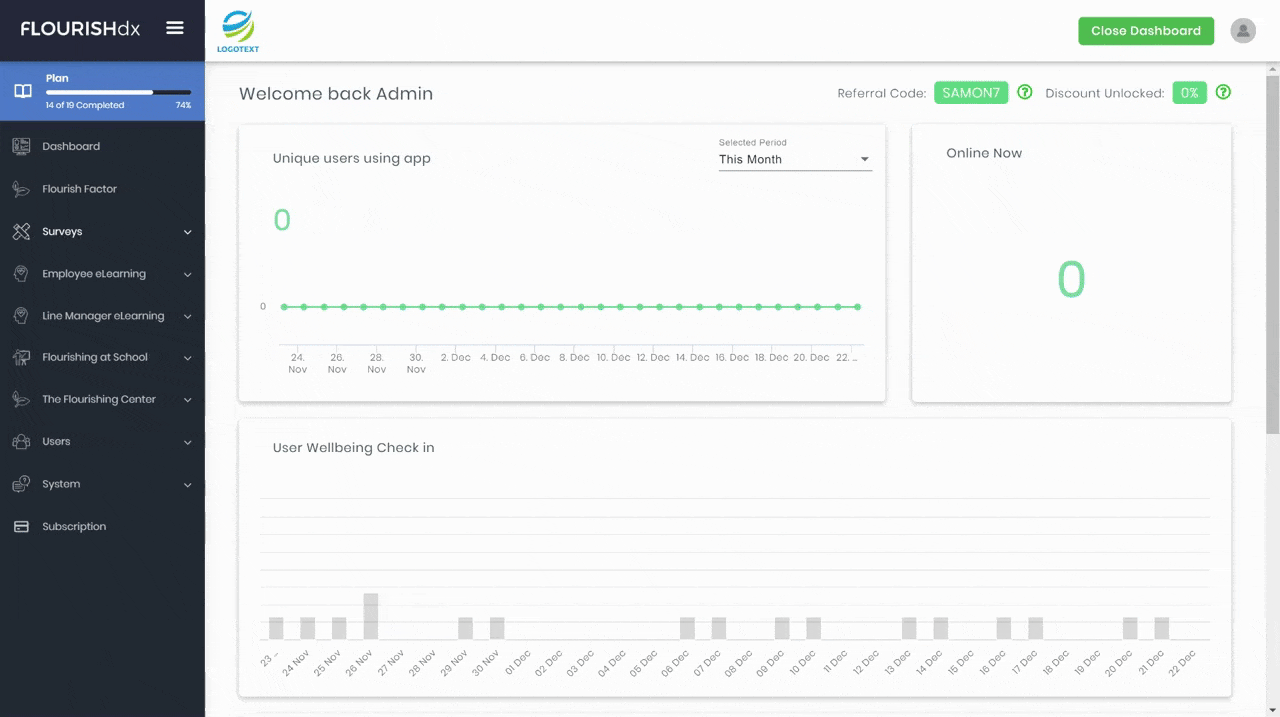This screenshot has height=717, width=1280.
Task: Click the company logo in header
Action: pyautogui.click(x=238, y=31)
